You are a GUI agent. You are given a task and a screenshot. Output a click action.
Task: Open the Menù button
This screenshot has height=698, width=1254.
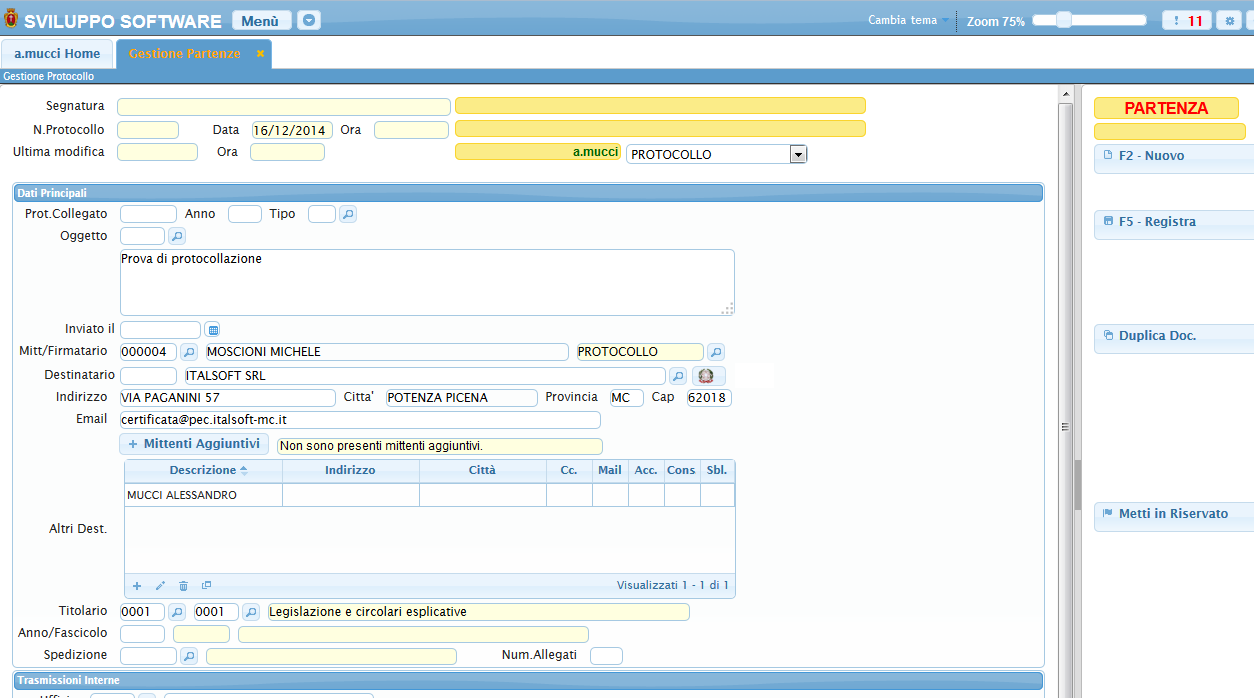point(261,21)
